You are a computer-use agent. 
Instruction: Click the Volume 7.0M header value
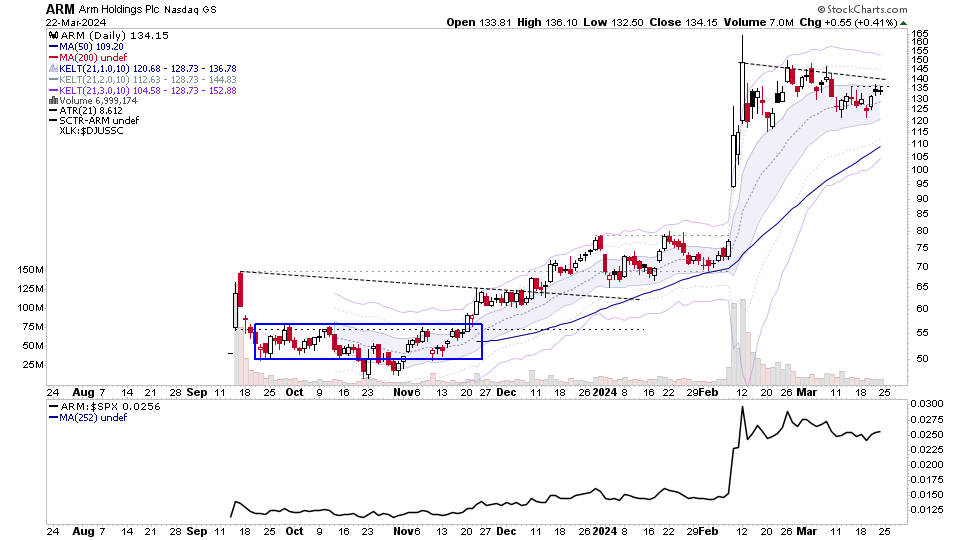click(759, 23)
